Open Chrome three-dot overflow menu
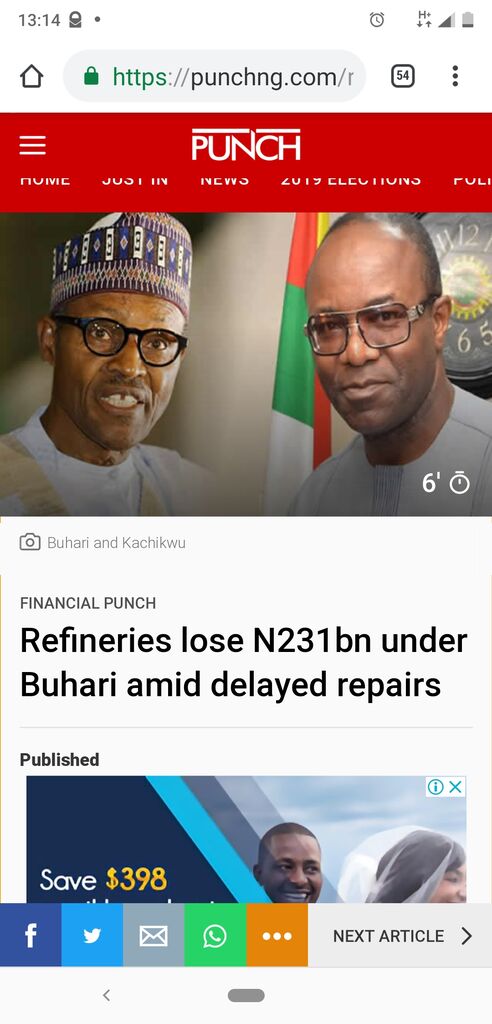Image resolution: width=492 pixels, height=1024 pixels. coord(455,76)
